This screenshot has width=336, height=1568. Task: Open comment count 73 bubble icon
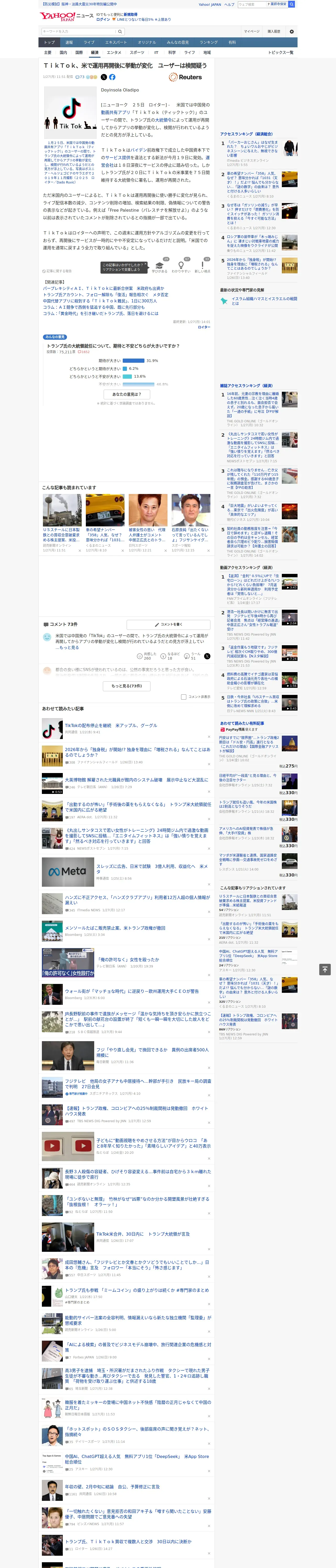click(x=80, y=77)
